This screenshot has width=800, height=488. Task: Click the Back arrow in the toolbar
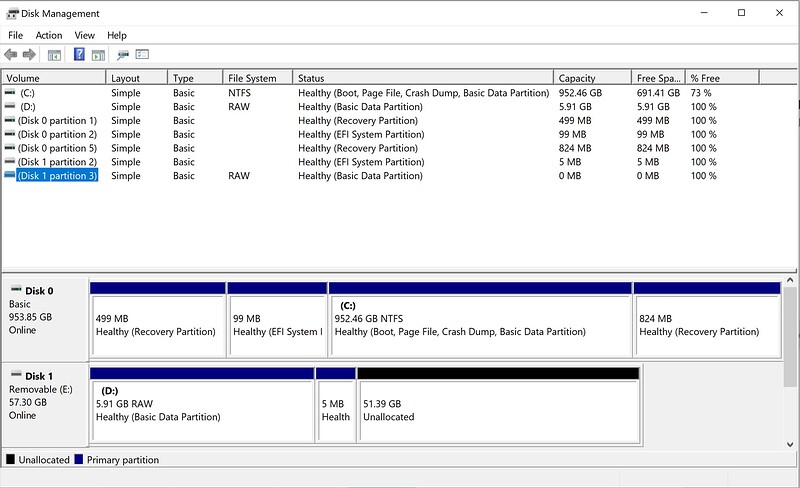(x=11, y=55)
